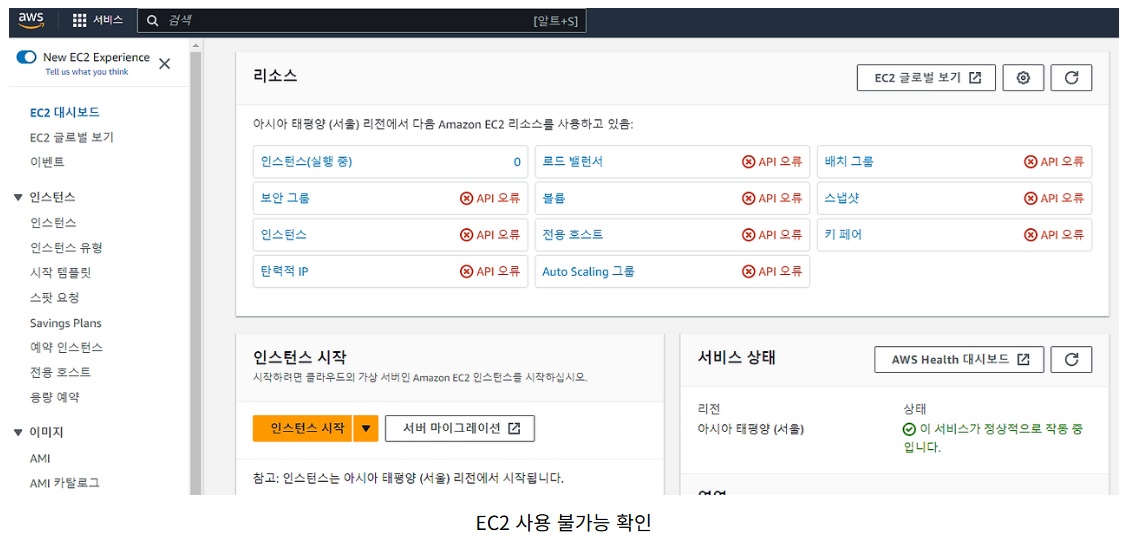Open AMI in the sidebar
Viewport: 1124px width, 540px height.
[x=40, y=458]
